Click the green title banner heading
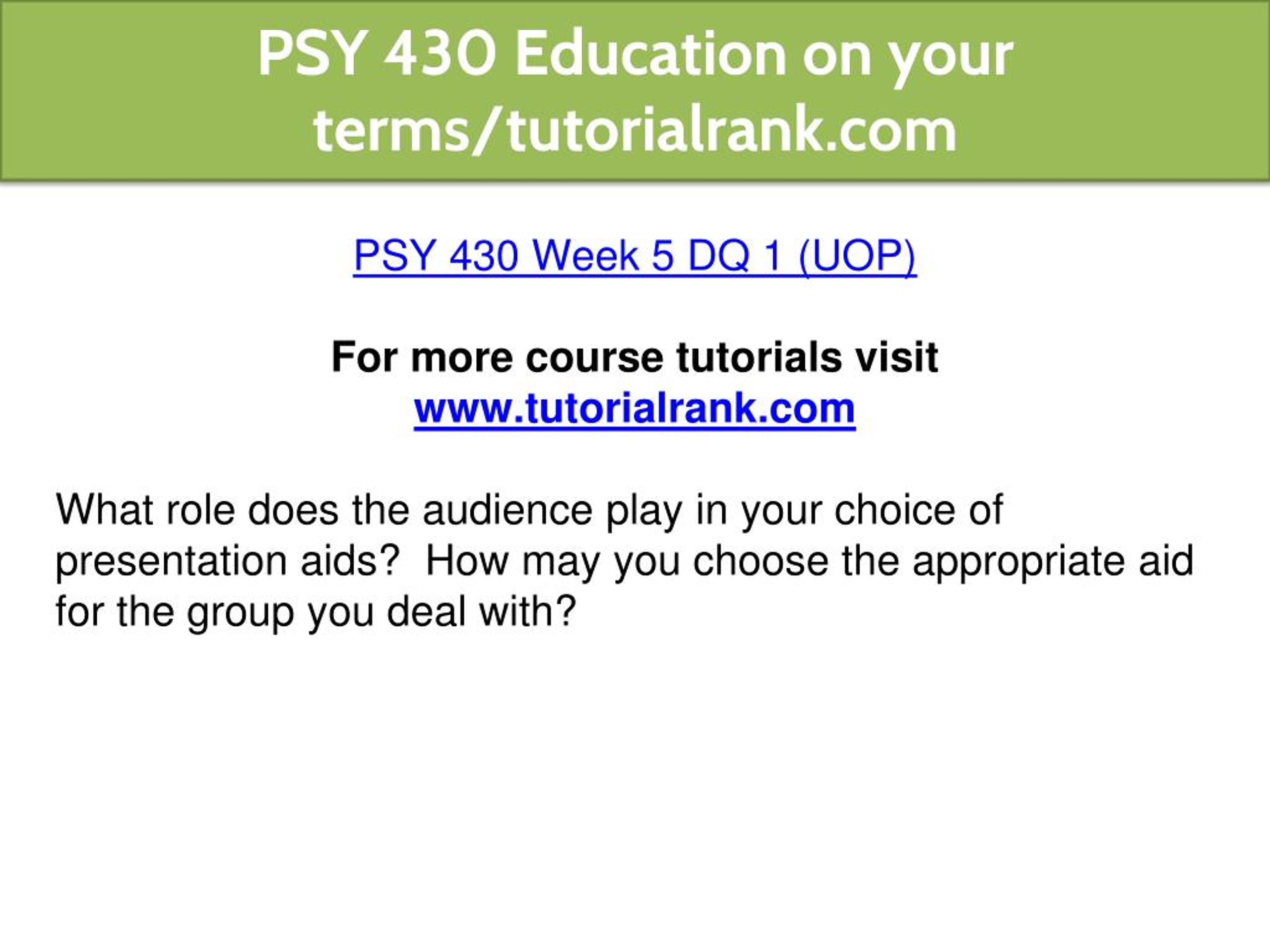 pos(635,92)
